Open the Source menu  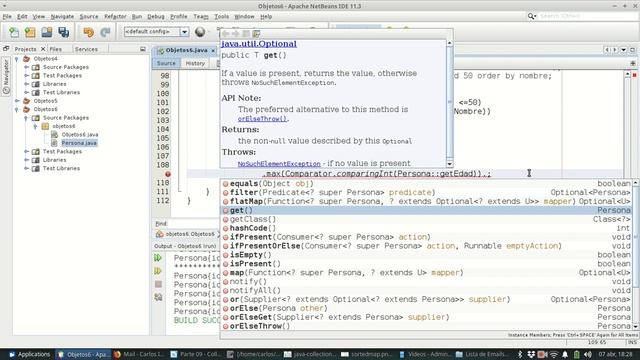[89, 16]
